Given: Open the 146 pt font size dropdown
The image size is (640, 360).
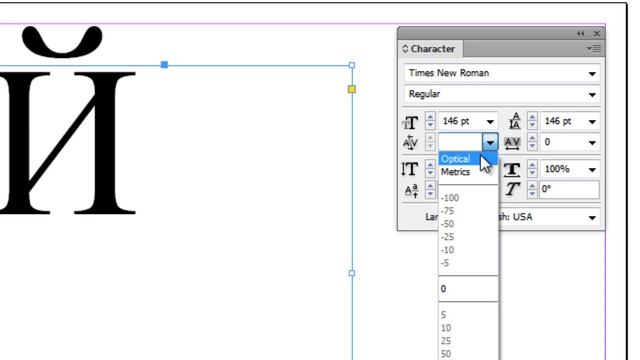Looking at the screenshot, I should pyautogui.click(x=490, y=122).
